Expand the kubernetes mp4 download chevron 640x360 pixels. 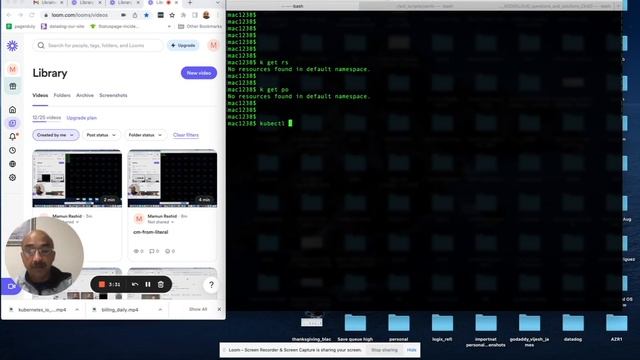point(77,310)
